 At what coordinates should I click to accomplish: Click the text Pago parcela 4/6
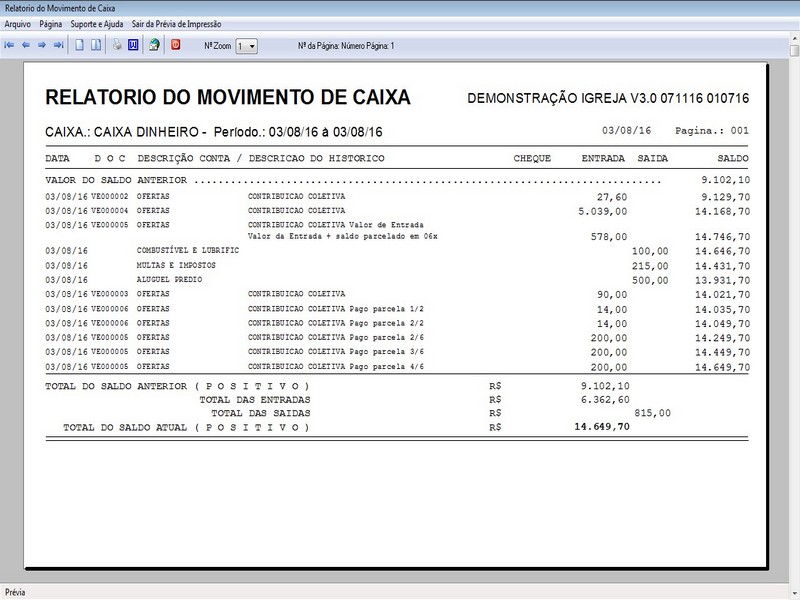coord(386,367)
